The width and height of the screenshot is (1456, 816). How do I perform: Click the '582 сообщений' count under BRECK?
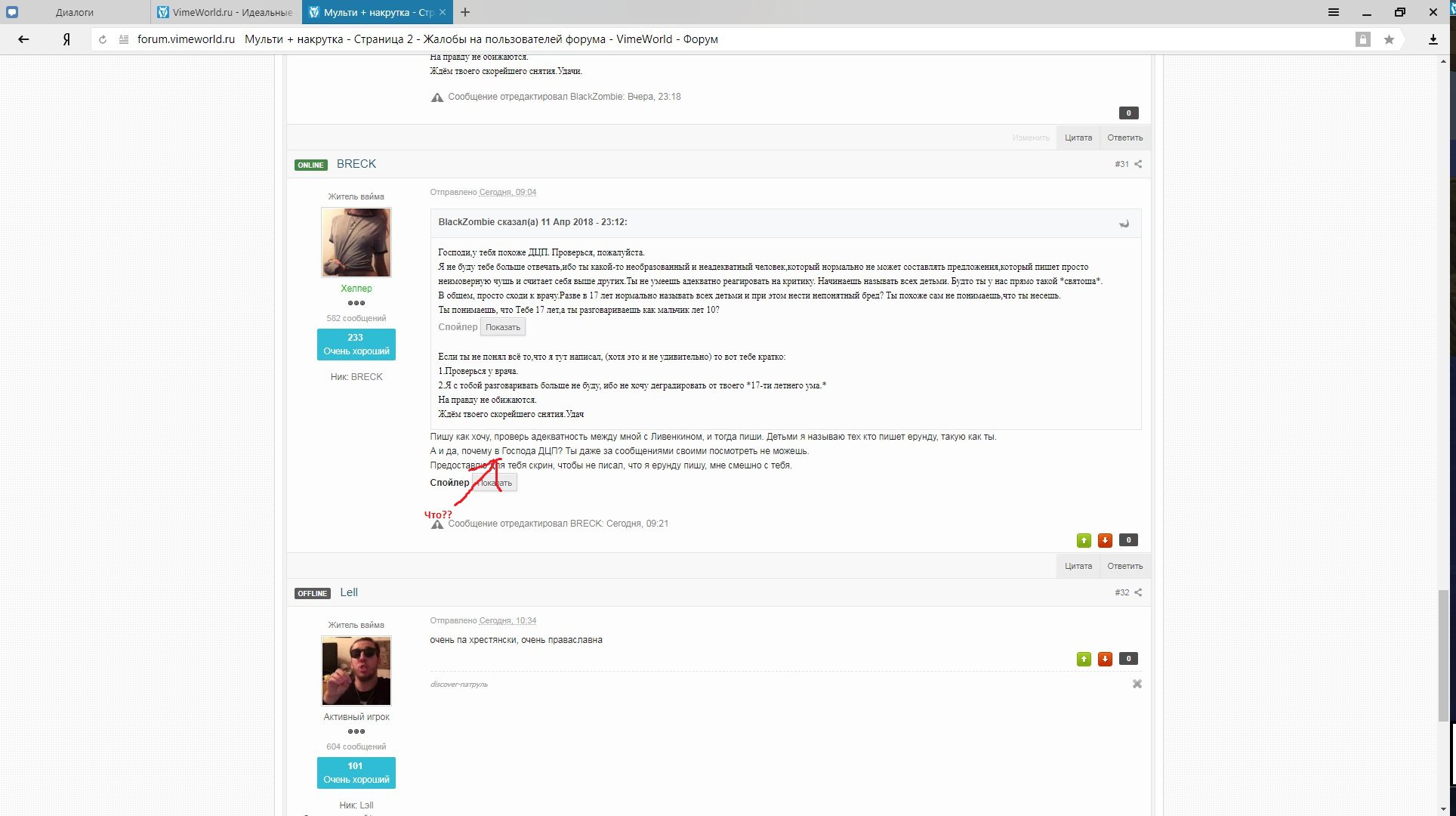(356, 318)
